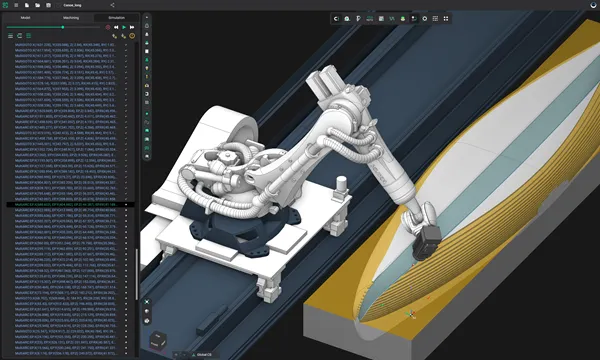Image resolution: width=600 pixels, height=360 pixels.
Task: Click the grid table icon in view toolbar
Action: tap(435, 18)
